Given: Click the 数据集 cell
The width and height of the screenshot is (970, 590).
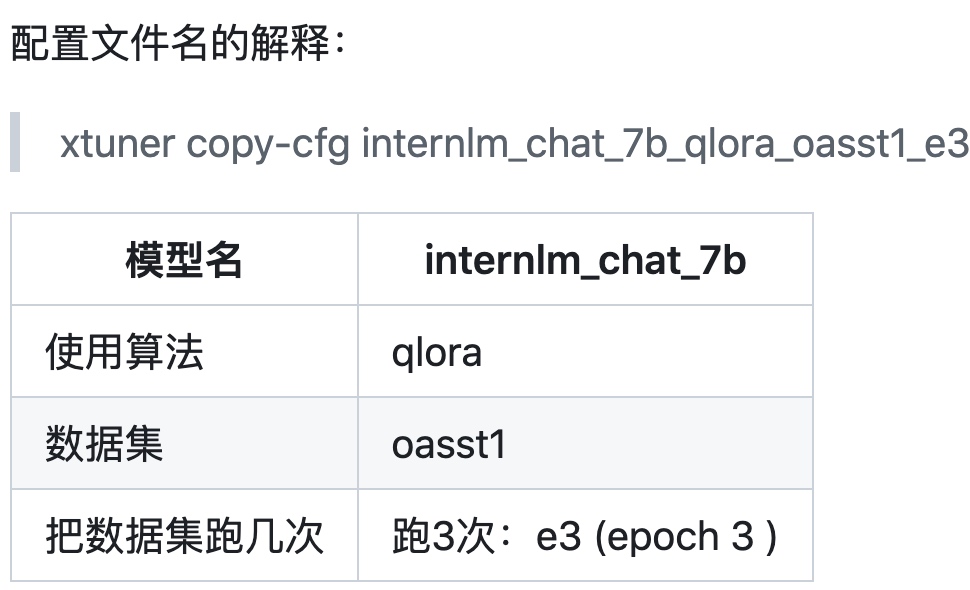Looking at the screenshot, I should 184,443.
